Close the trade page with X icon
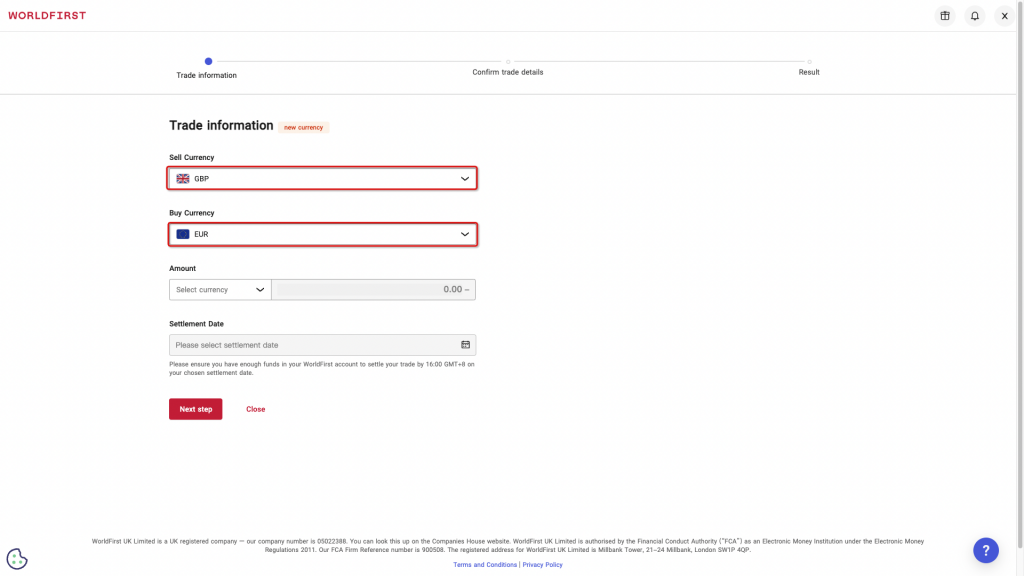Screen dimensions: 1024x576 tap(1004, 16)
